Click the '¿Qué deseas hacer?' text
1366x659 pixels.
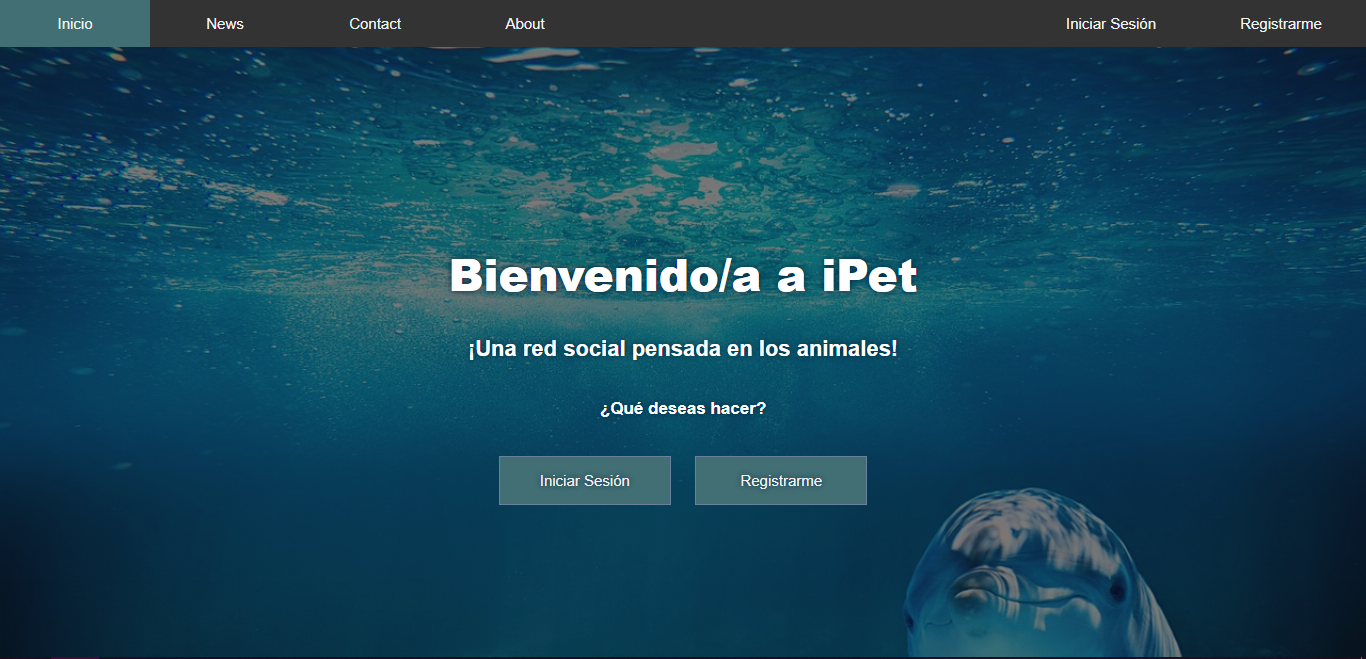coord(683,409)
